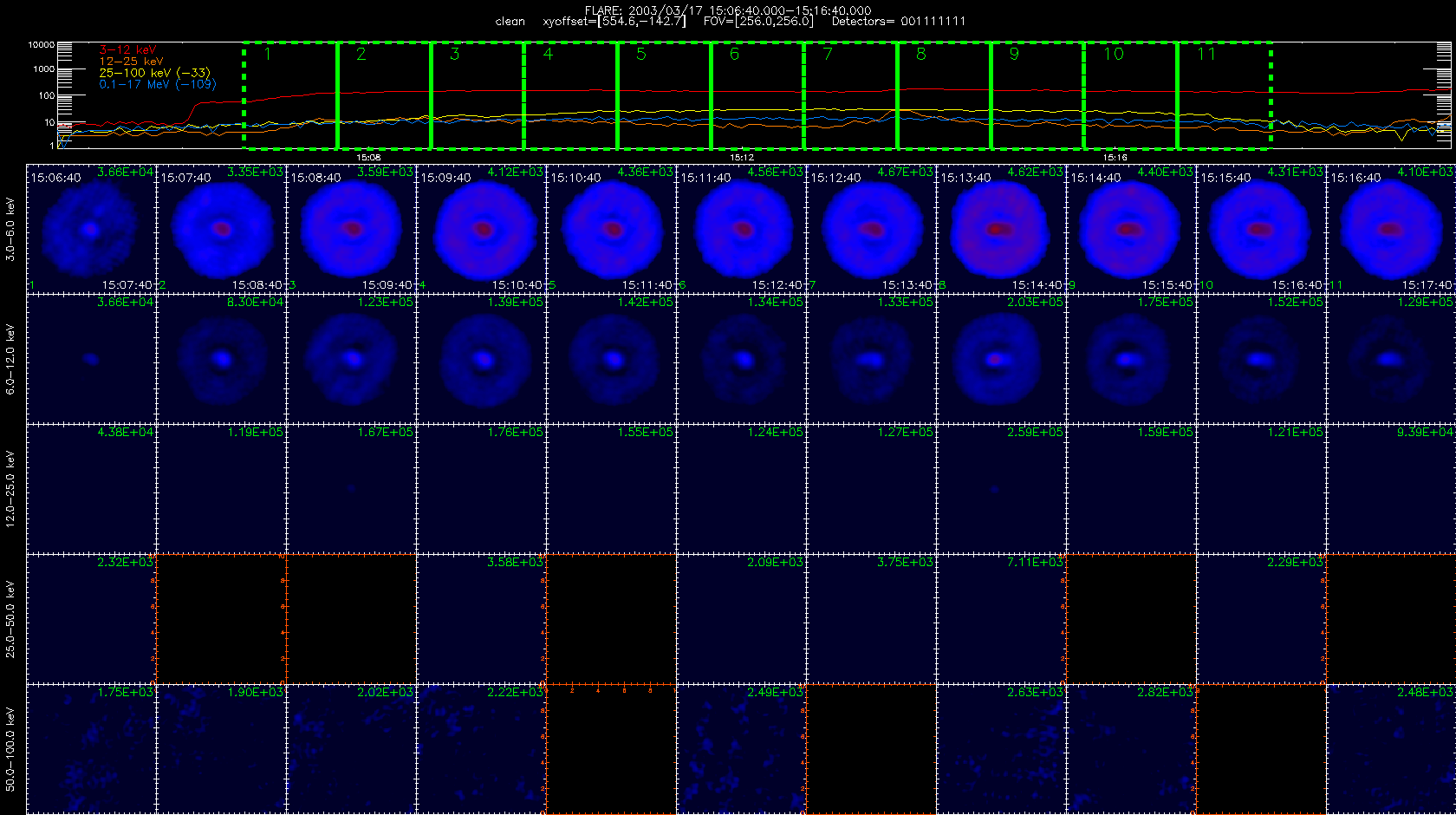Open the 15:06:40 image at 3.0-6.0 keV
Image resolution: width=1456 pixels, height=815 pixels.
91,229
